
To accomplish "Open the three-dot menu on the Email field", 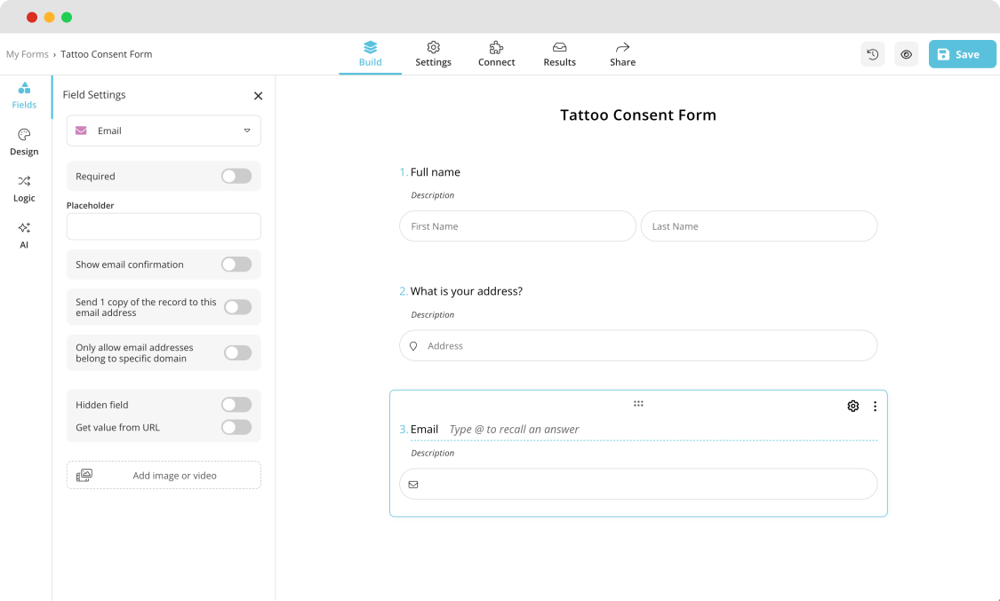I will (x=875, y=406).
